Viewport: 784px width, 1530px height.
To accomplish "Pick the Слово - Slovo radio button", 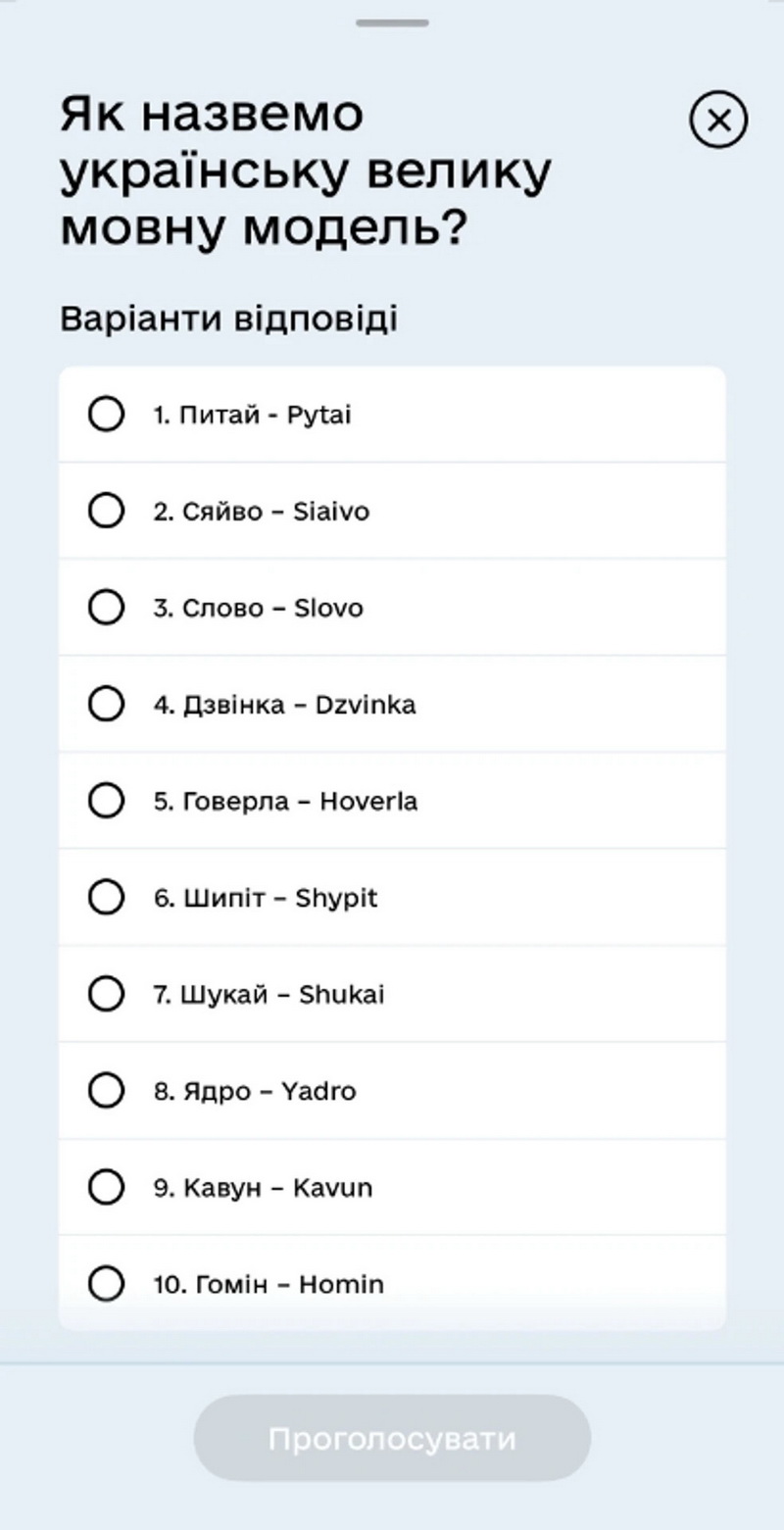I will pos(106,608).
